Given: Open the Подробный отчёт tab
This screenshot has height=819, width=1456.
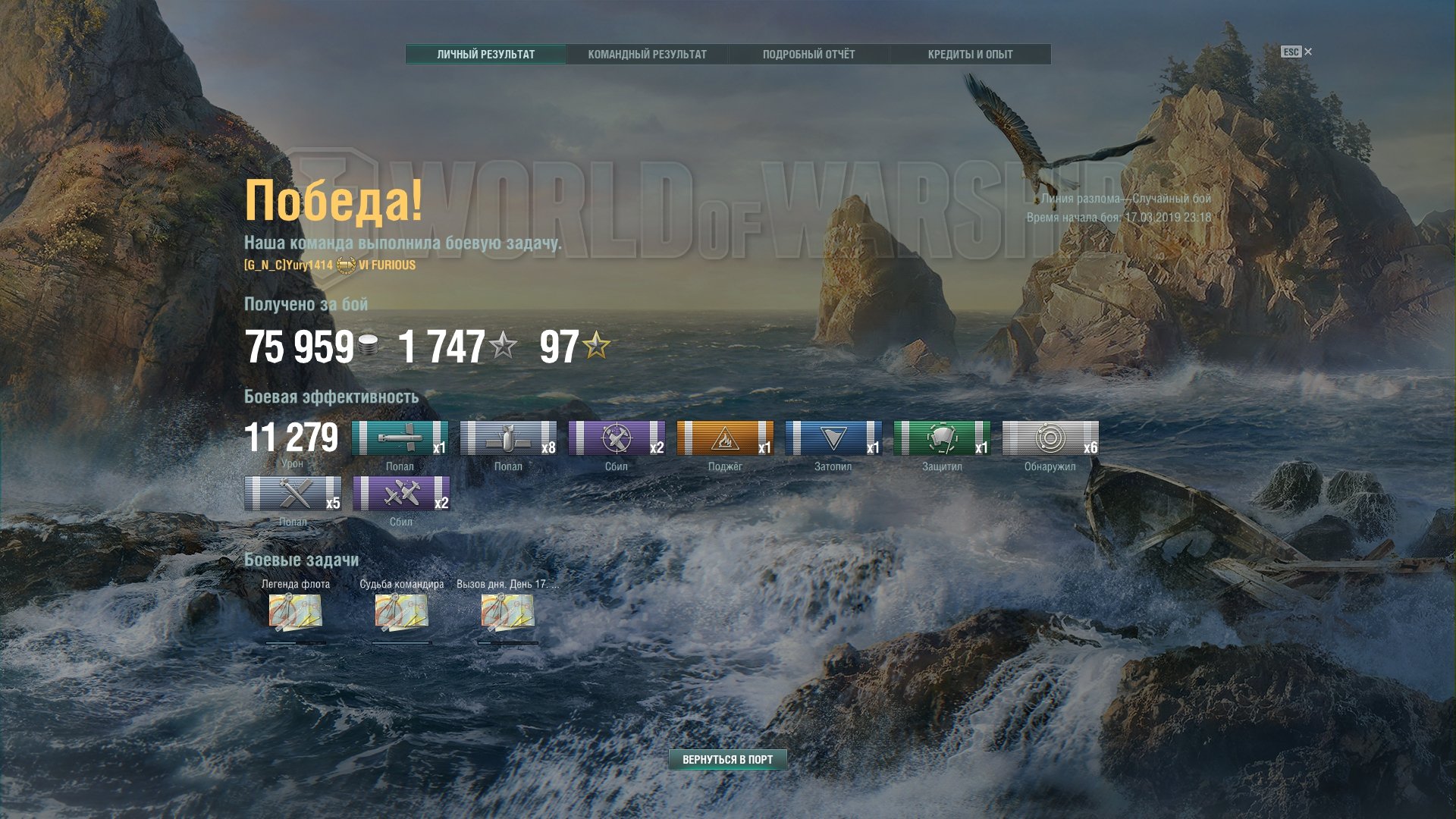Looking at the screenshot, I should coord(808,55).
